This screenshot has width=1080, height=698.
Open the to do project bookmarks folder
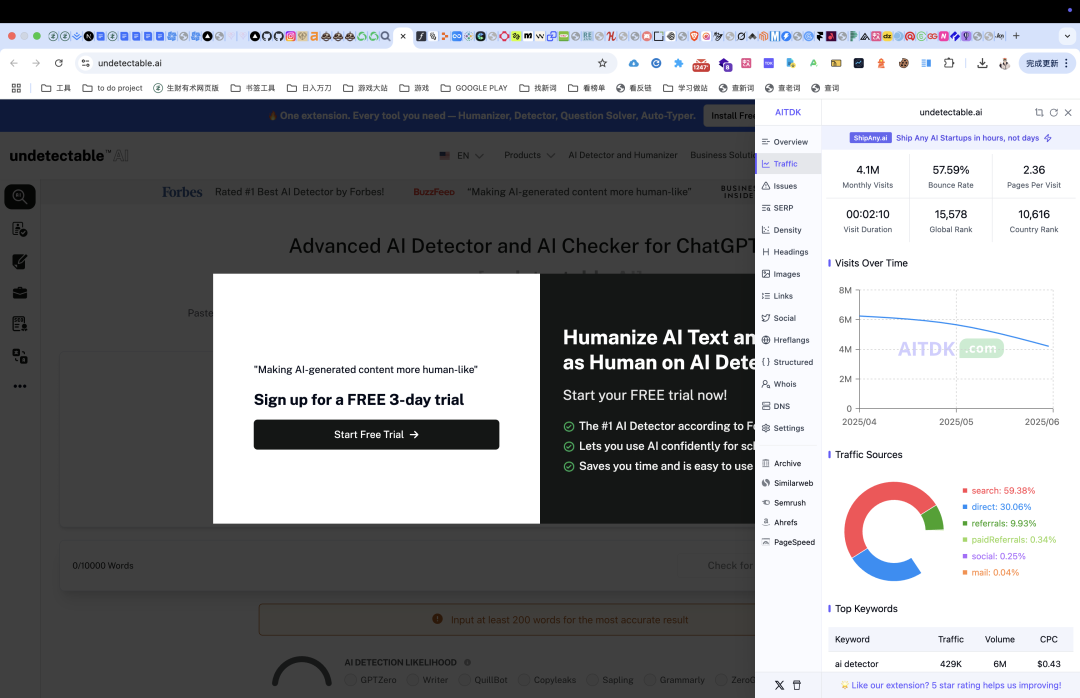112,88
